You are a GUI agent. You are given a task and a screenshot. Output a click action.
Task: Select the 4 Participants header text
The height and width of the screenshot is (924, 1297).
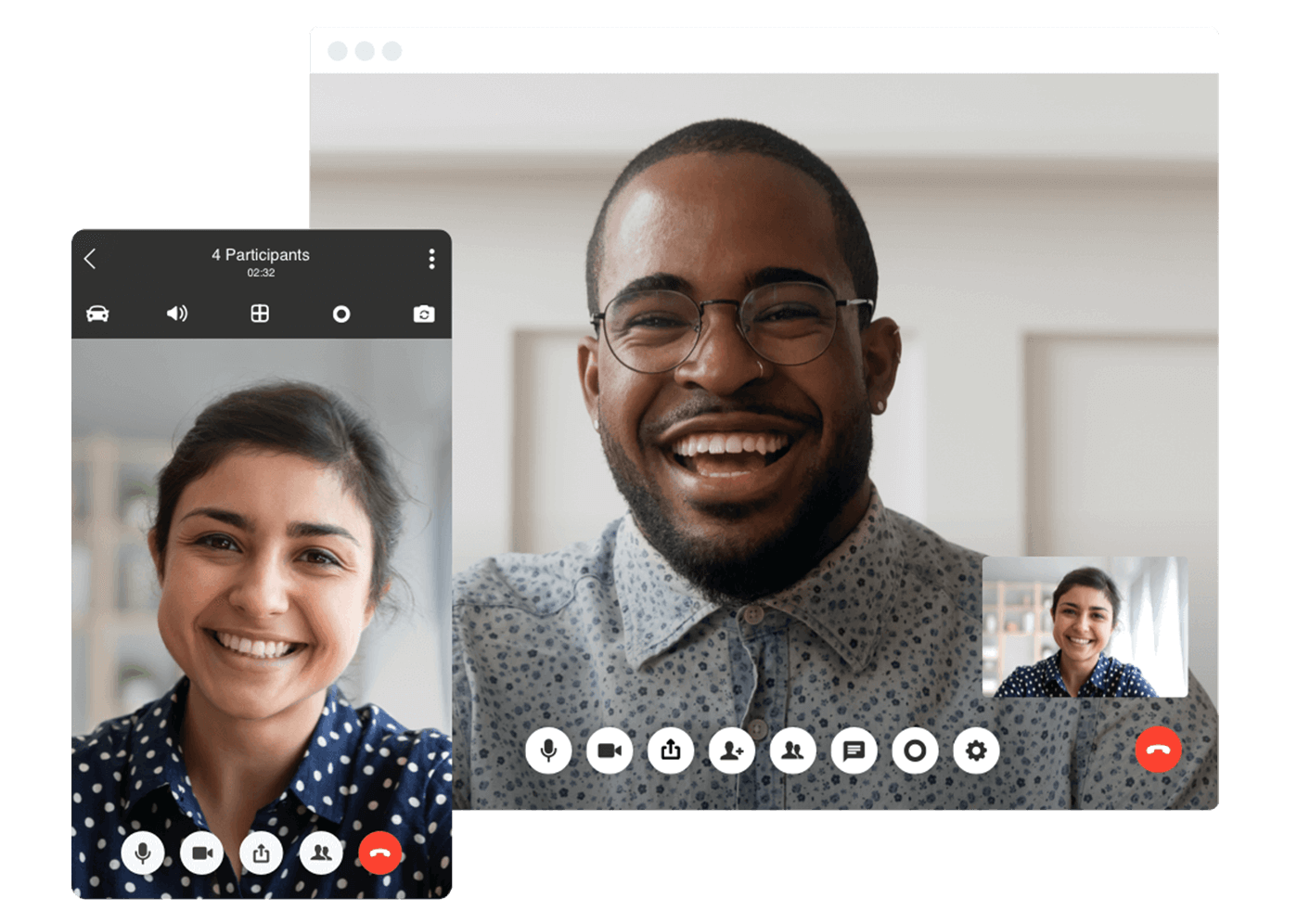[x=261, y=254]
